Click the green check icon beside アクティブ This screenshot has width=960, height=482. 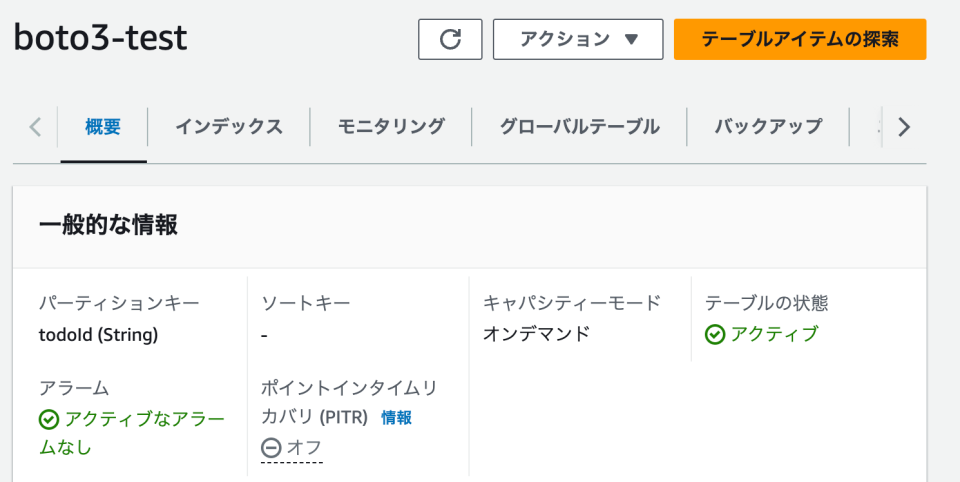pyautogui.click(x=715, y=335)
